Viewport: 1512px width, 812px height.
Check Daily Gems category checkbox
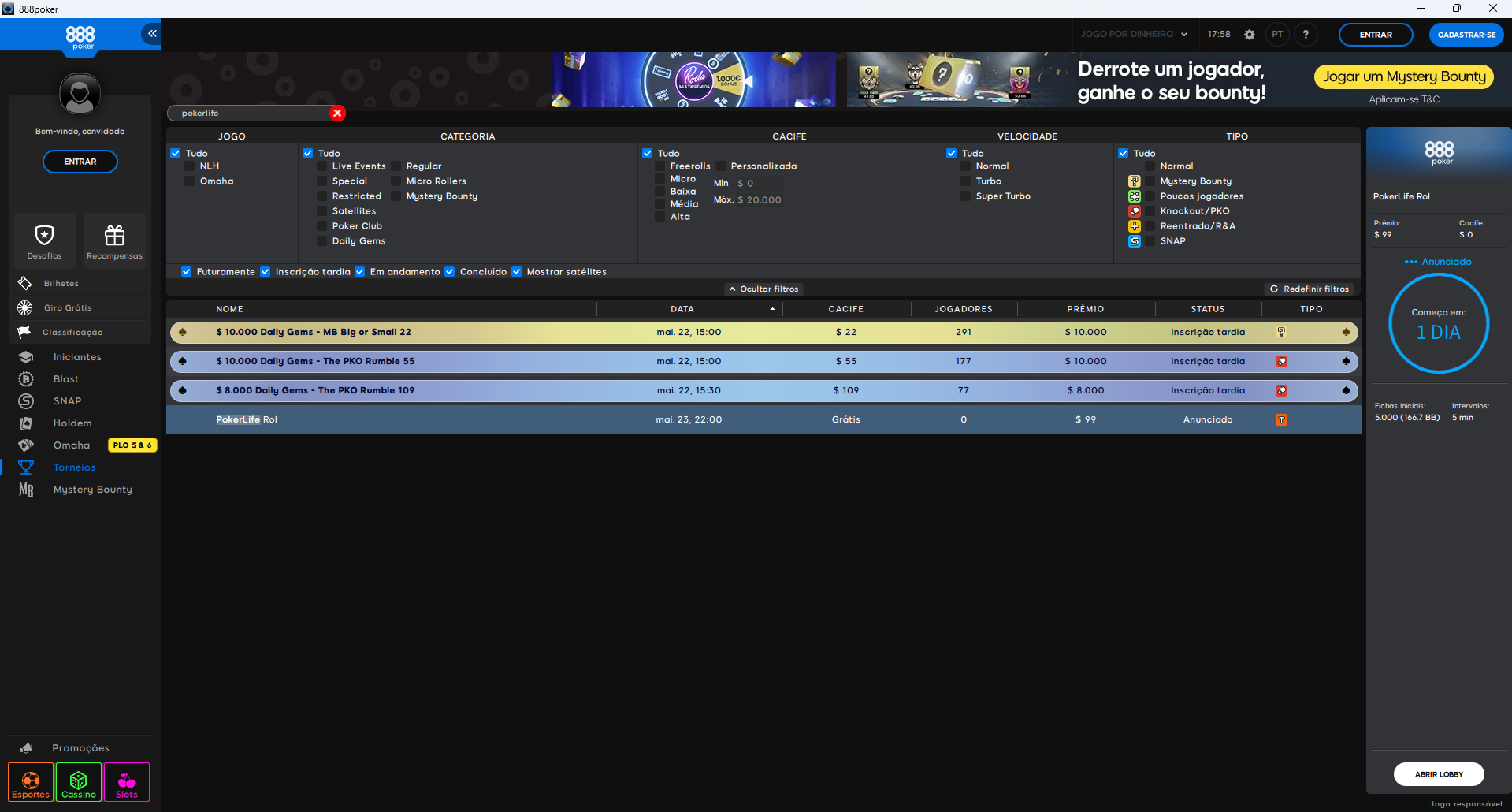tap(322, 241)
